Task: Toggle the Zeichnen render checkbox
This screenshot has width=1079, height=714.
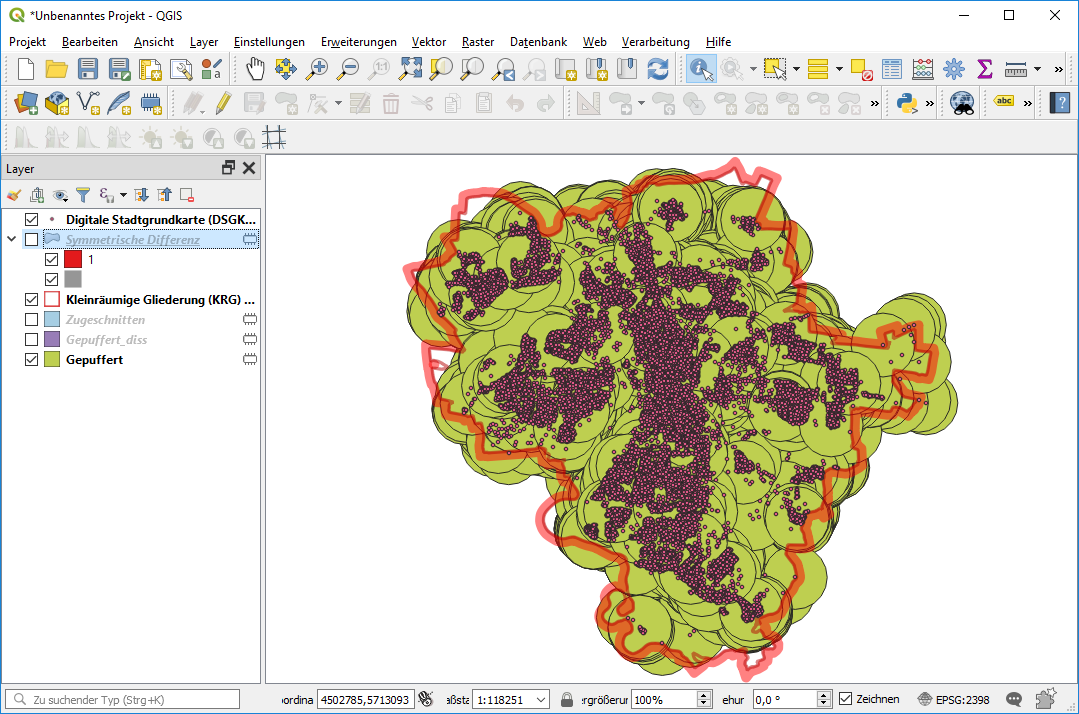Action: coord(846,699)
